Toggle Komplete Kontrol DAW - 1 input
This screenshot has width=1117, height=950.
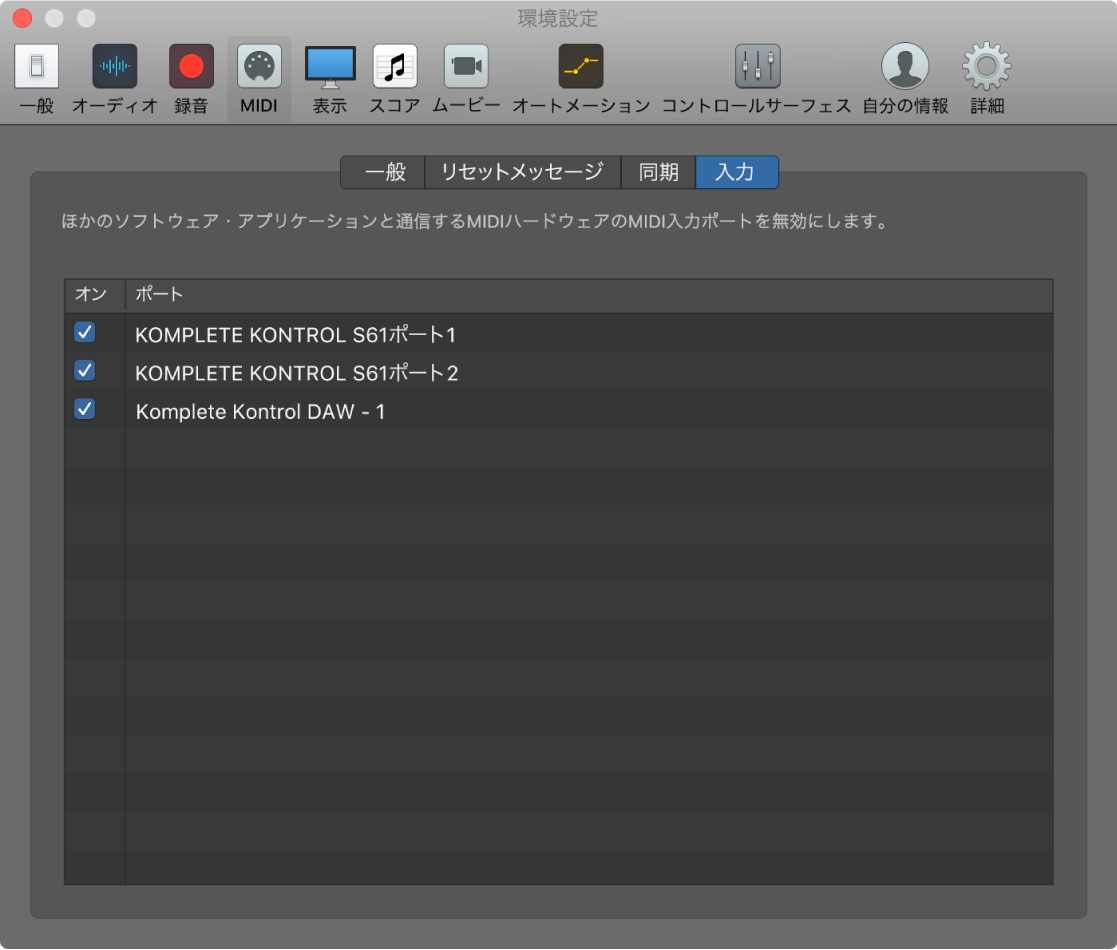coord(84,409)
